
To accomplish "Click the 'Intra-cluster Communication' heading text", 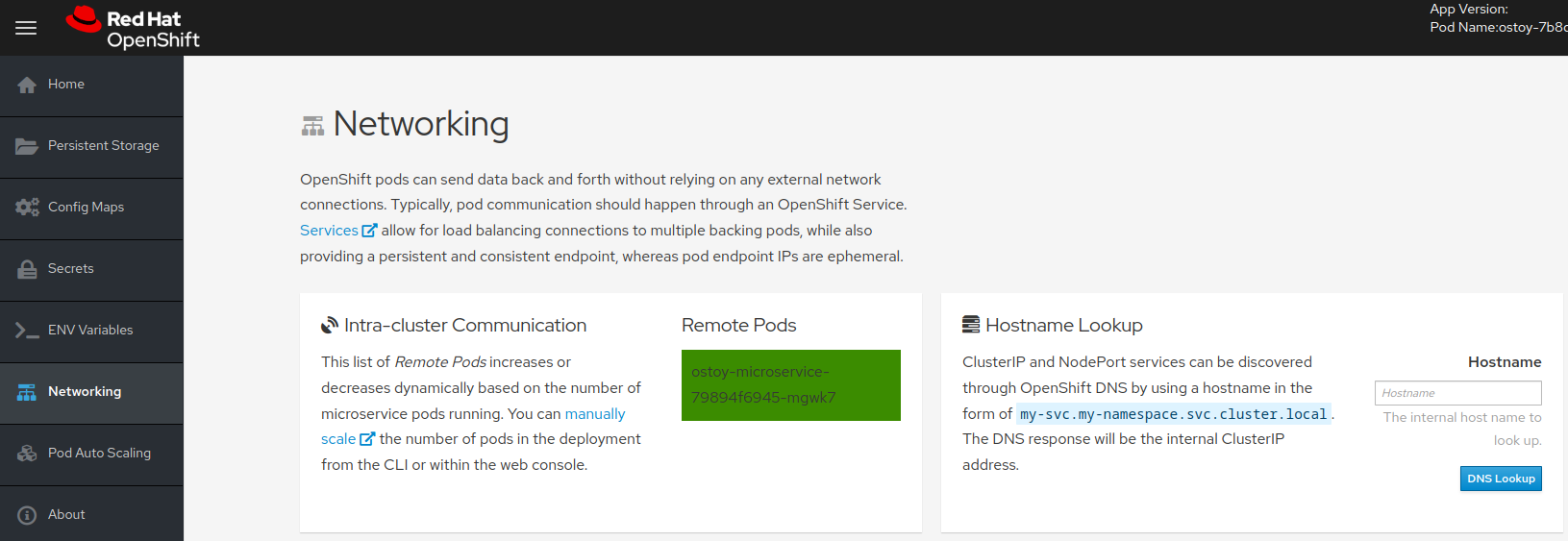I will [x=465, y=326].
